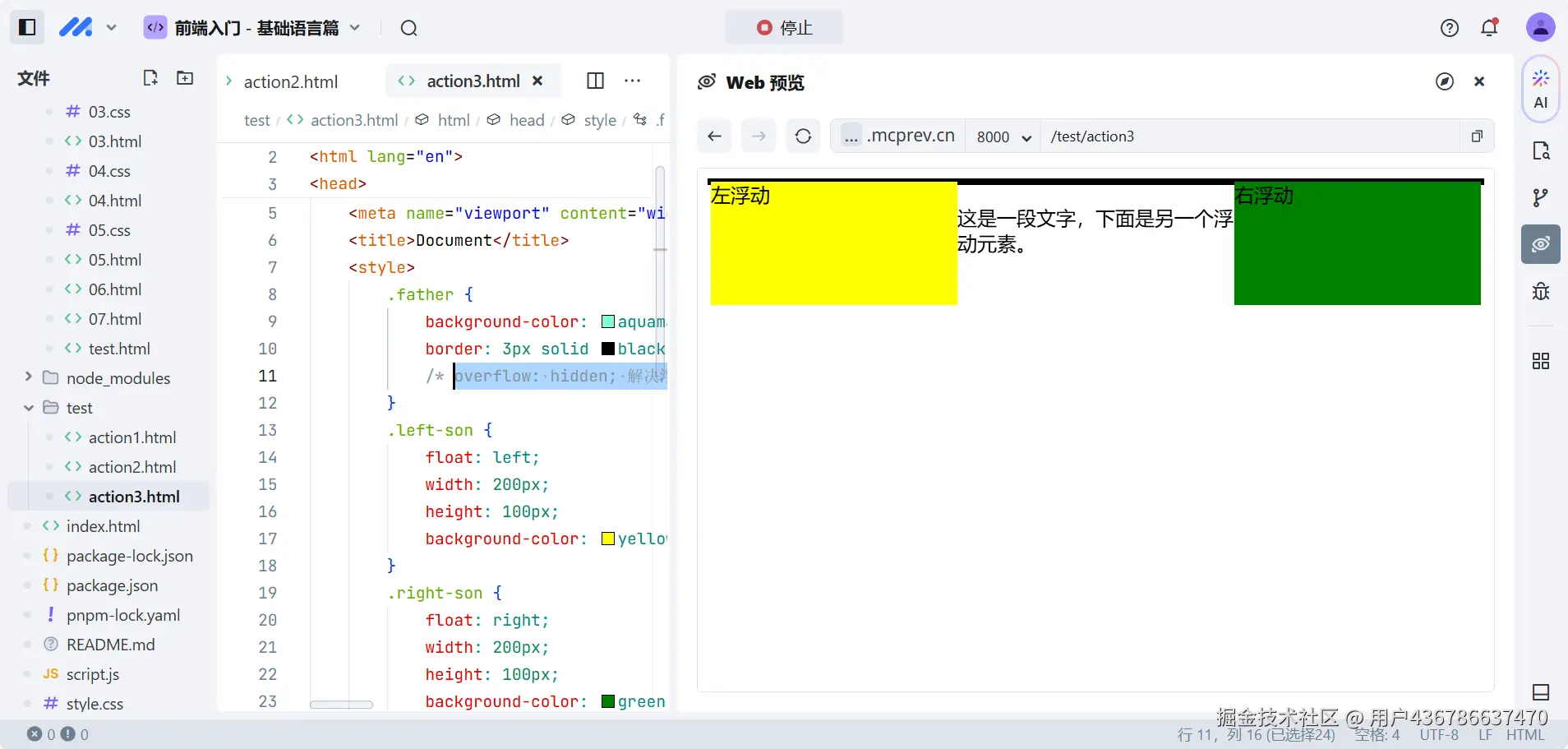Open pnpm-lock.yaml file
Viewport: 1568px width, 749px height.
click(108, 615)
